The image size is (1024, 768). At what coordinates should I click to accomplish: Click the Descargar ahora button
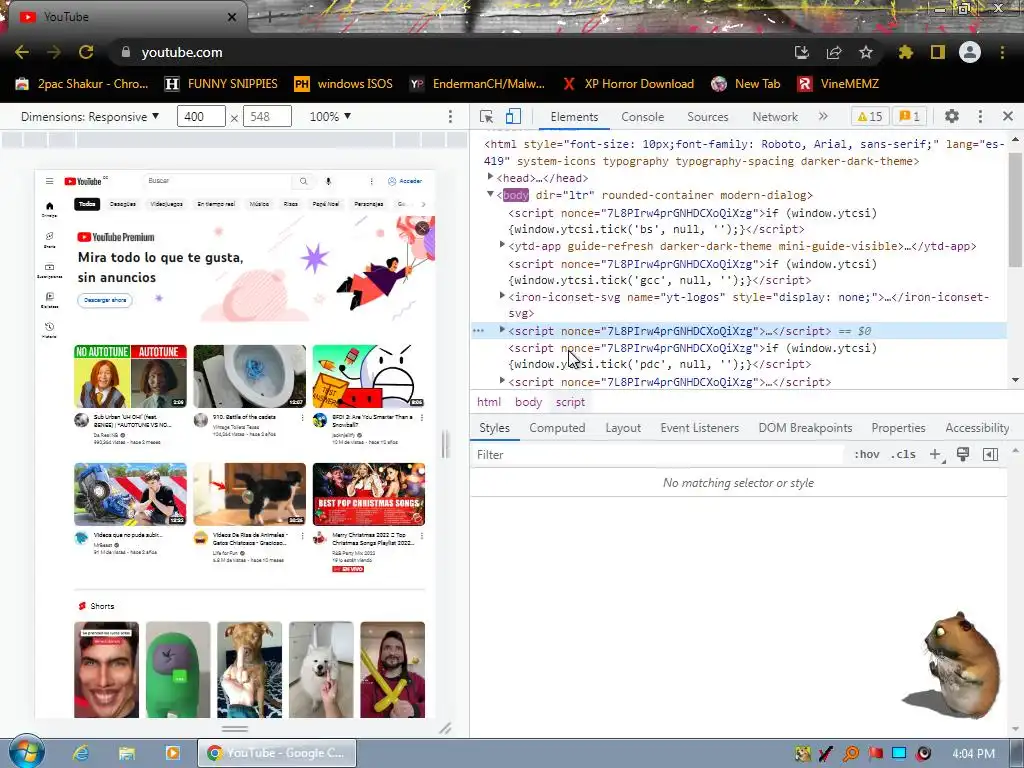click(105, 300)
